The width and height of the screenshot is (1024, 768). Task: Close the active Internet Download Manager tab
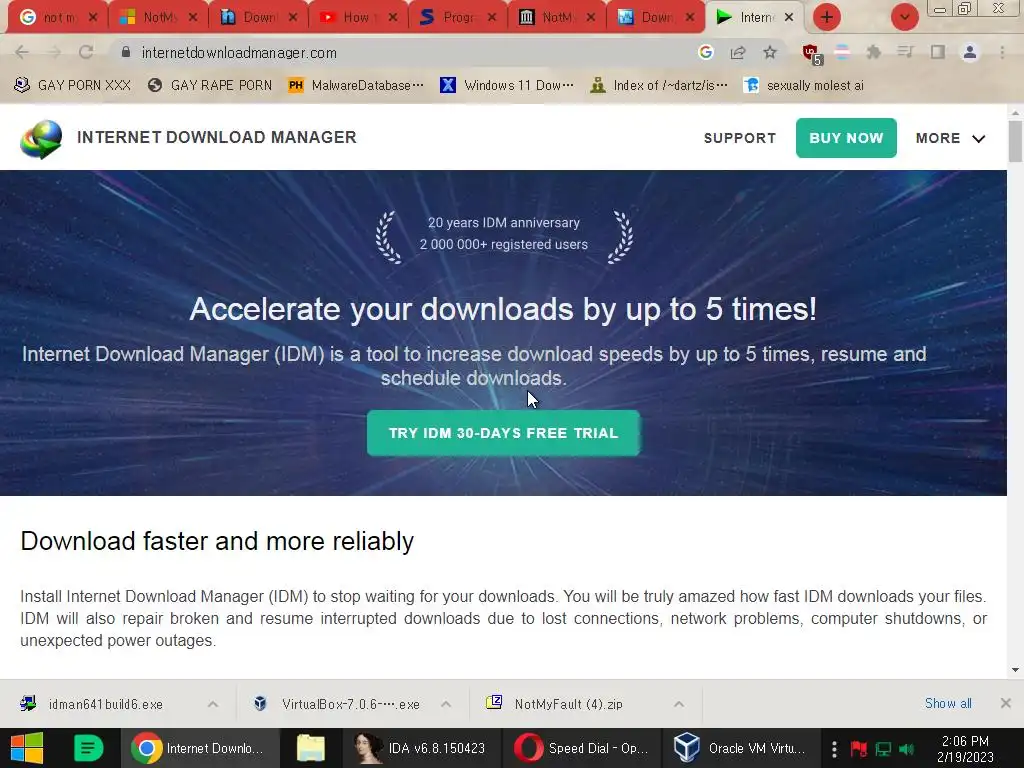click(x=789, y=18)
